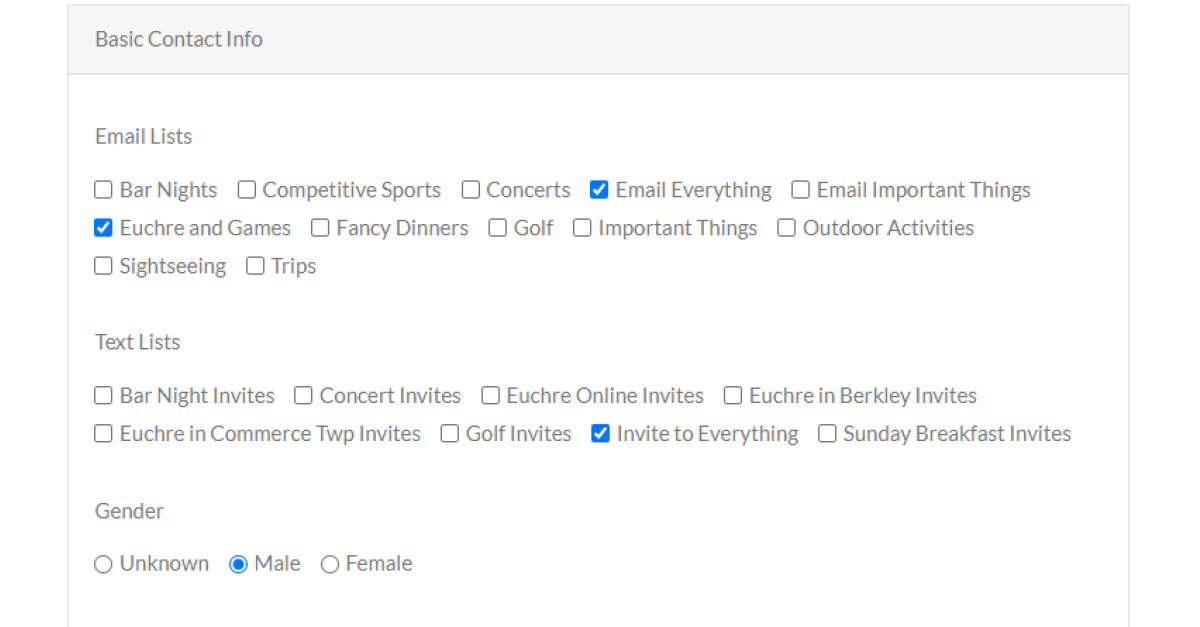
Task: Enable the Sightseeing email list
Action: (103, 266)
